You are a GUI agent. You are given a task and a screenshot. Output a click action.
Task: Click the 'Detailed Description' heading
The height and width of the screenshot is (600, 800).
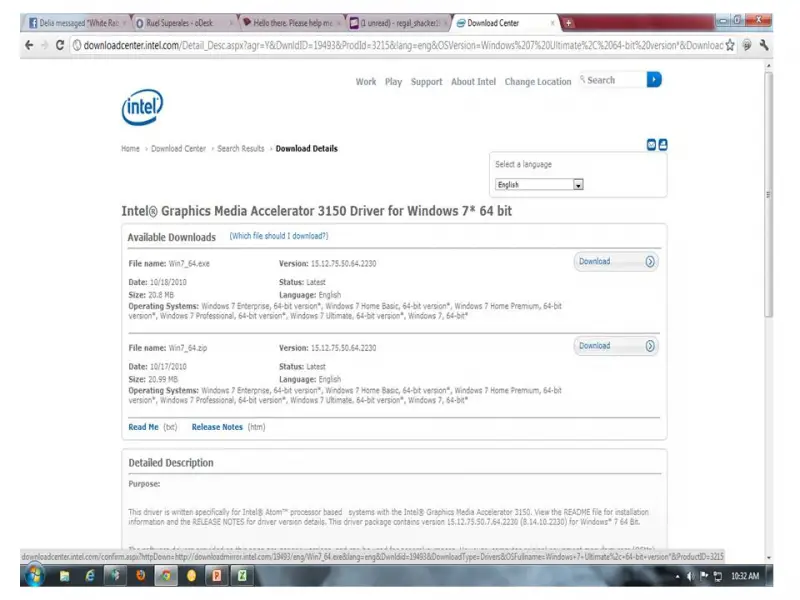pos(171,463)
